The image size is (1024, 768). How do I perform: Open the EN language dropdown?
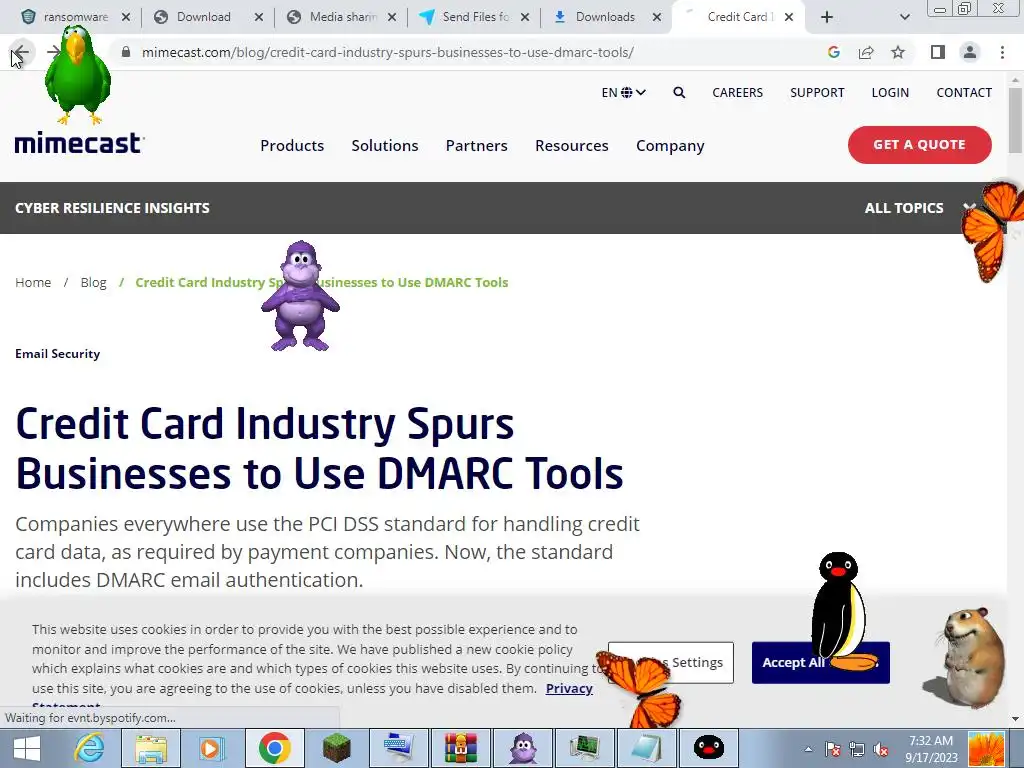point(624,93)
